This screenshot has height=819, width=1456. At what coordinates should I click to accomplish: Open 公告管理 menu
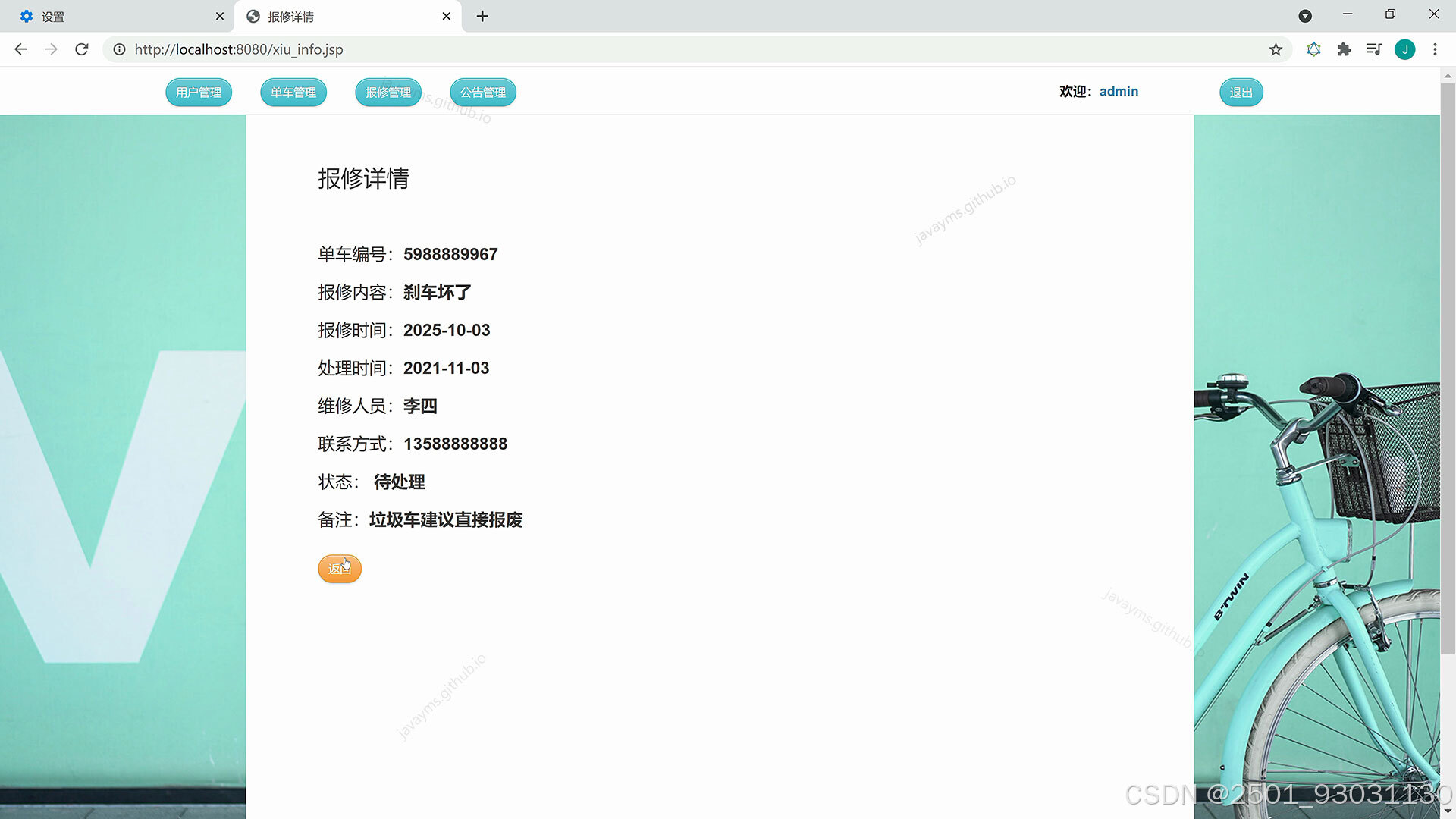pyautogui.click(x=483, y=93)
